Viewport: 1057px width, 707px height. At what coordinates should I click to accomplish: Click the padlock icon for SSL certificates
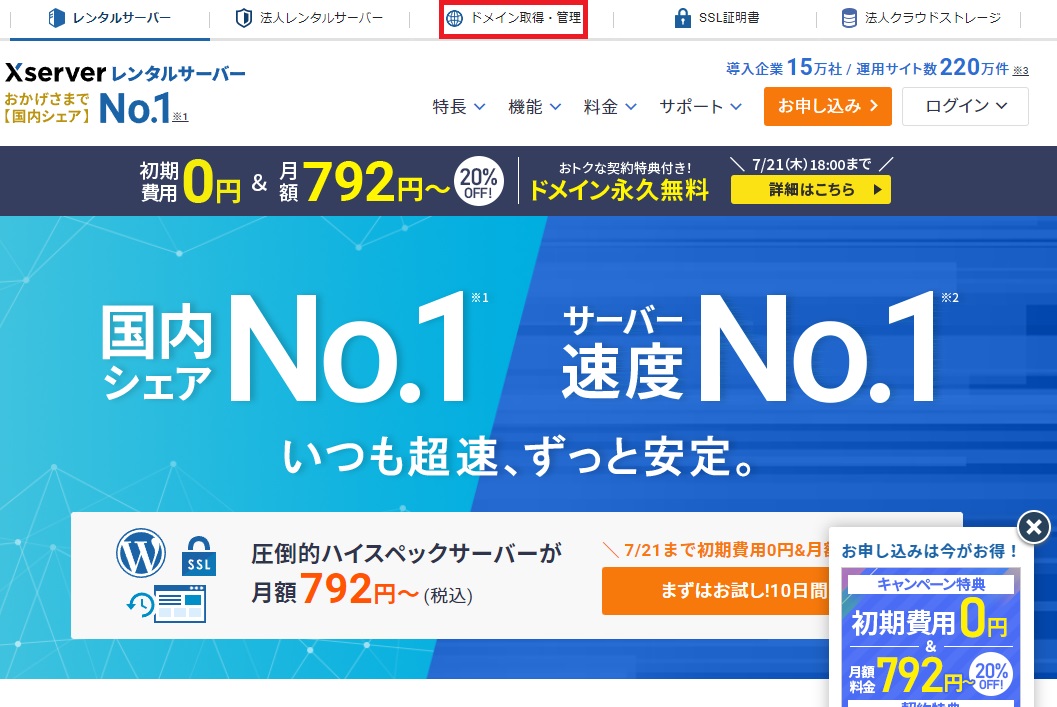pos(682,18)
